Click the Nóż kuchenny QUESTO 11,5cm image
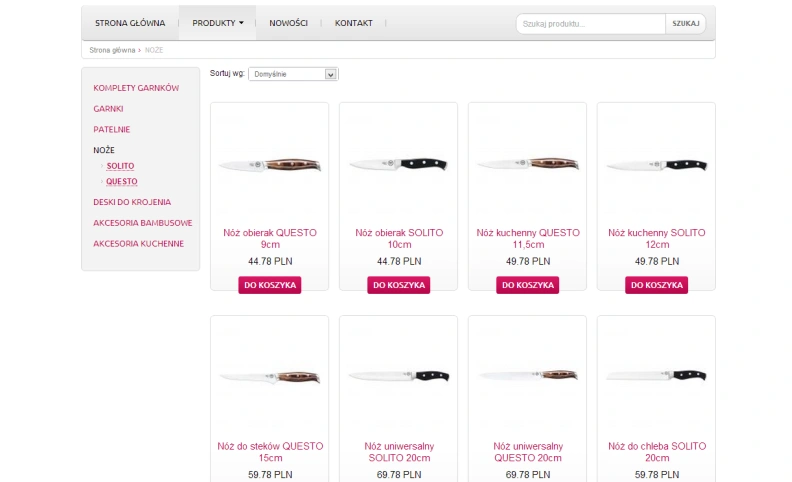This screenshot has height=482, width=792. (527, 164)
